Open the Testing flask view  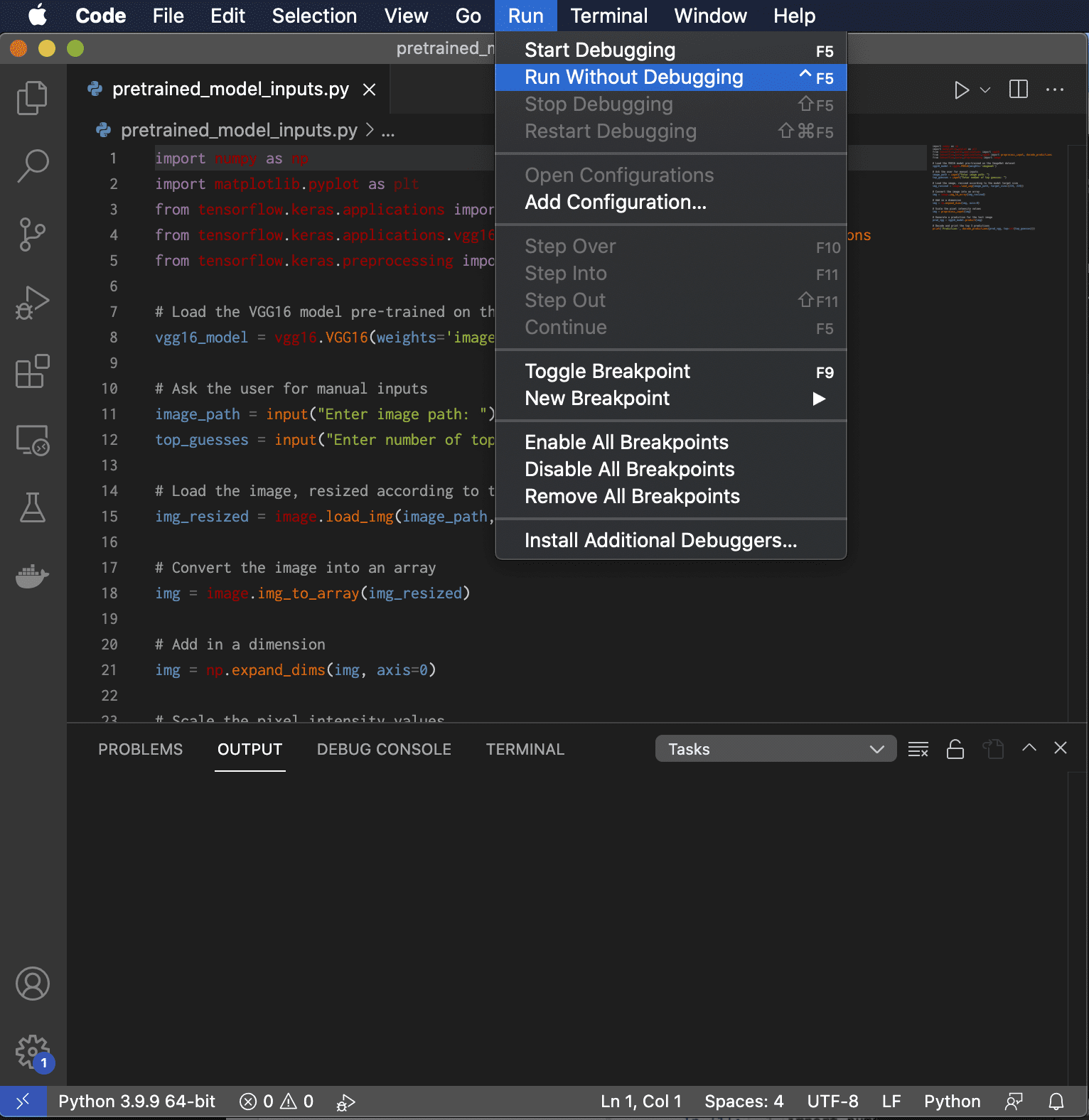pyautogui.click(x=32, y=507)
